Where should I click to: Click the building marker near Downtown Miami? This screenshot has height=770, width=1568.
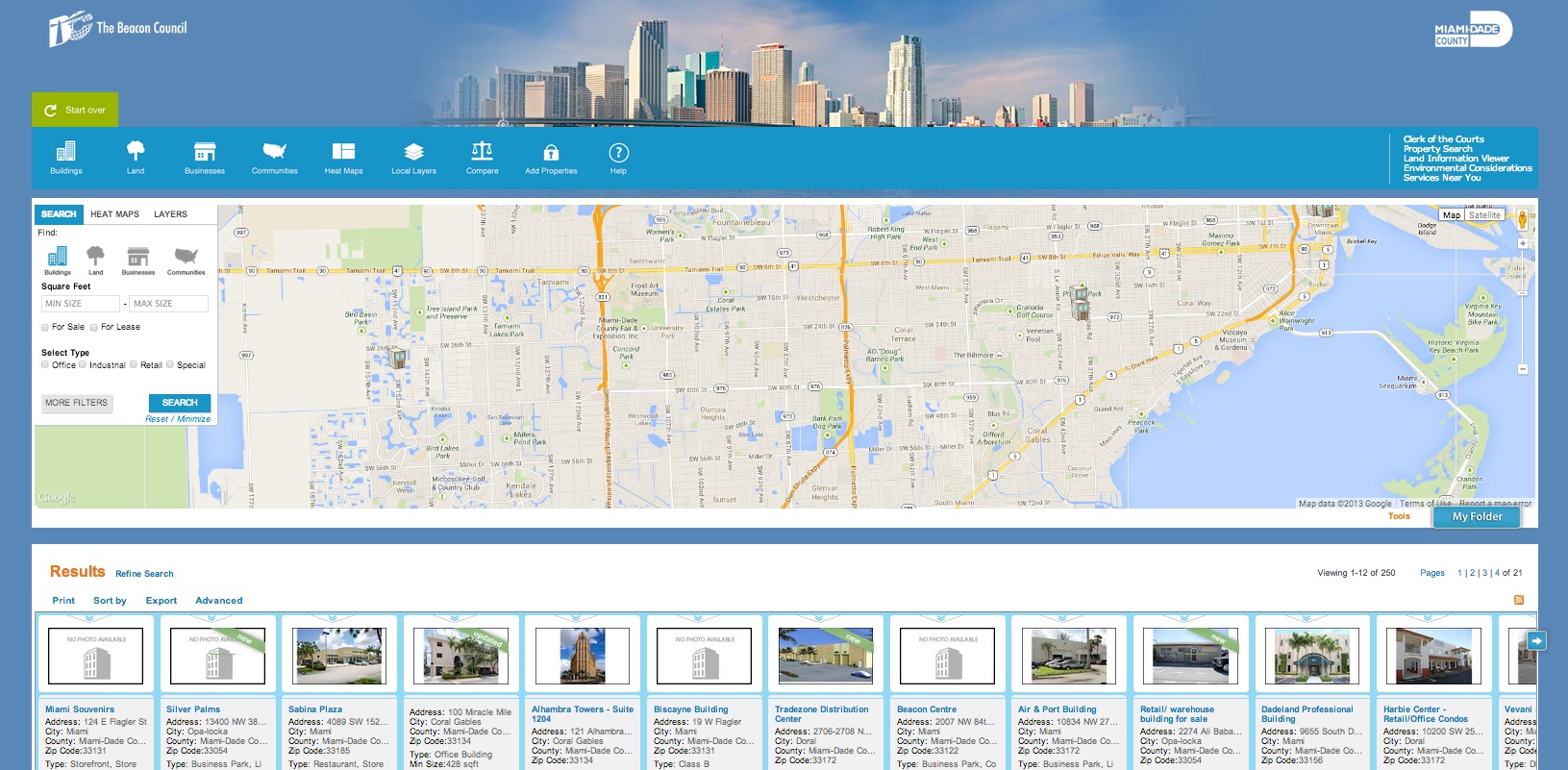(x=1321, y=211)
